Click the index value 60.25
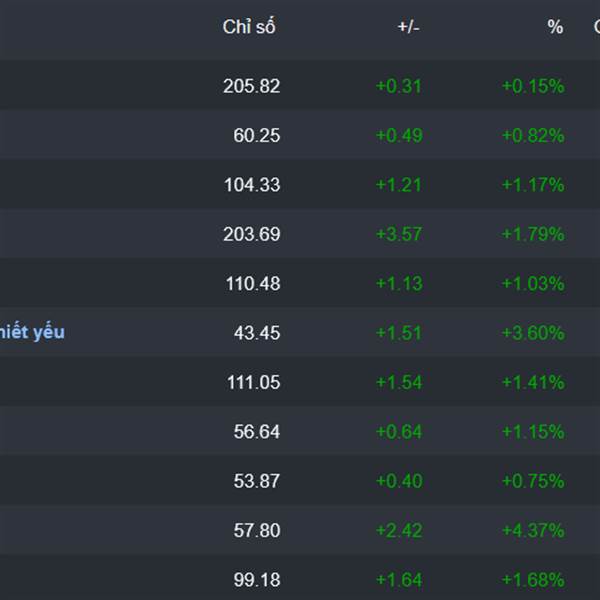Screen dimensions: 600x600 (x=258, y=135)
